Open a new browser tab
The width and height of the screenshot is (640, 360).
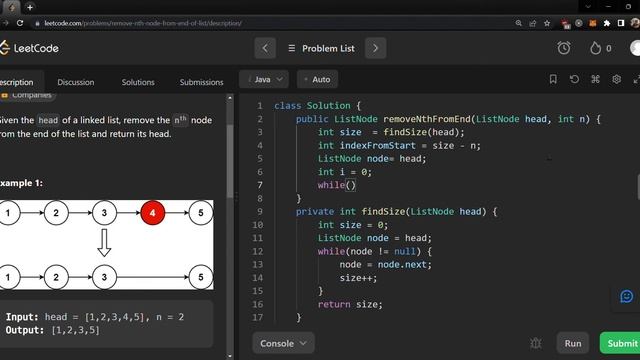pyautogui.click(x=30, y=7)
